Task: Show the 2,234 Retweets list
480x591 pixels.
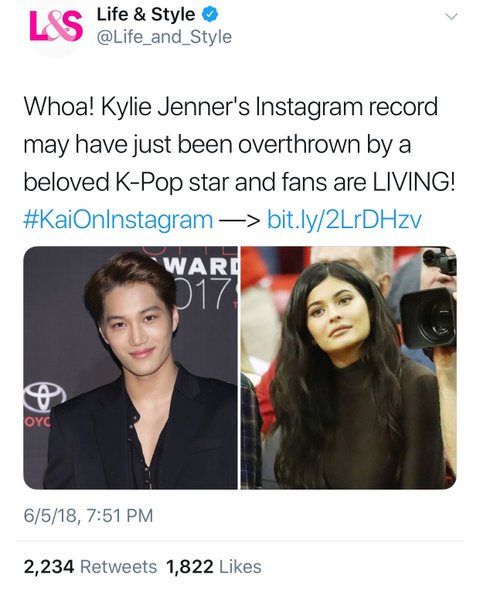Action: click(x=90, y=567)
